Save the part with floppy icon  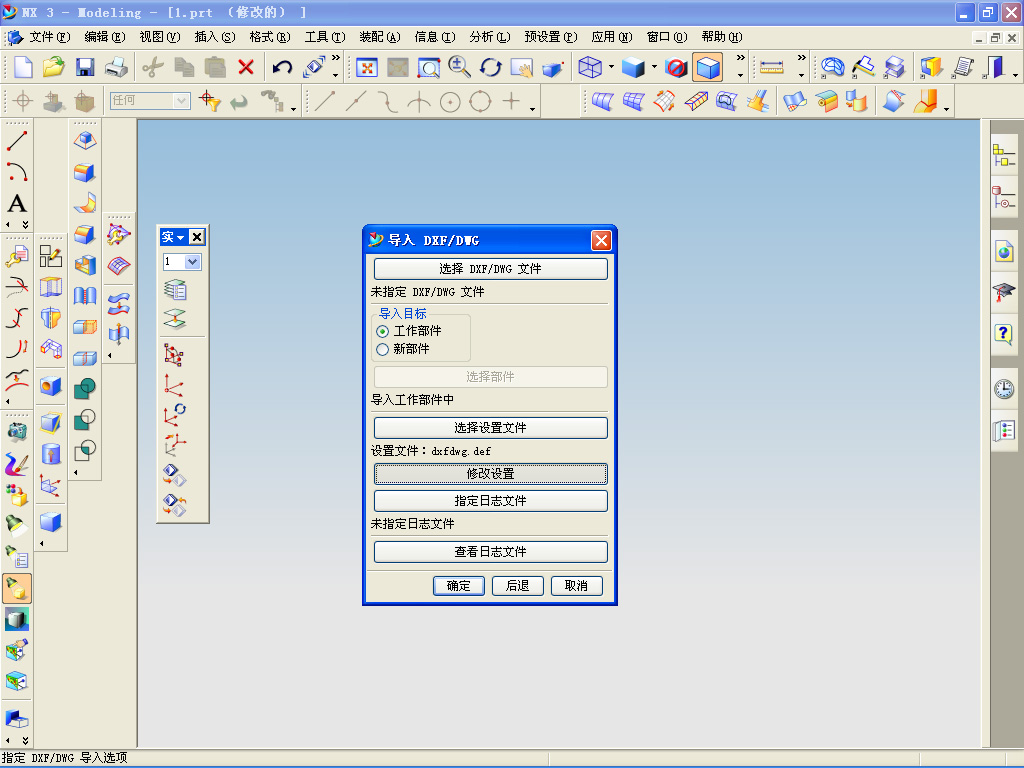pyautogui.click(x=85, y=67)
